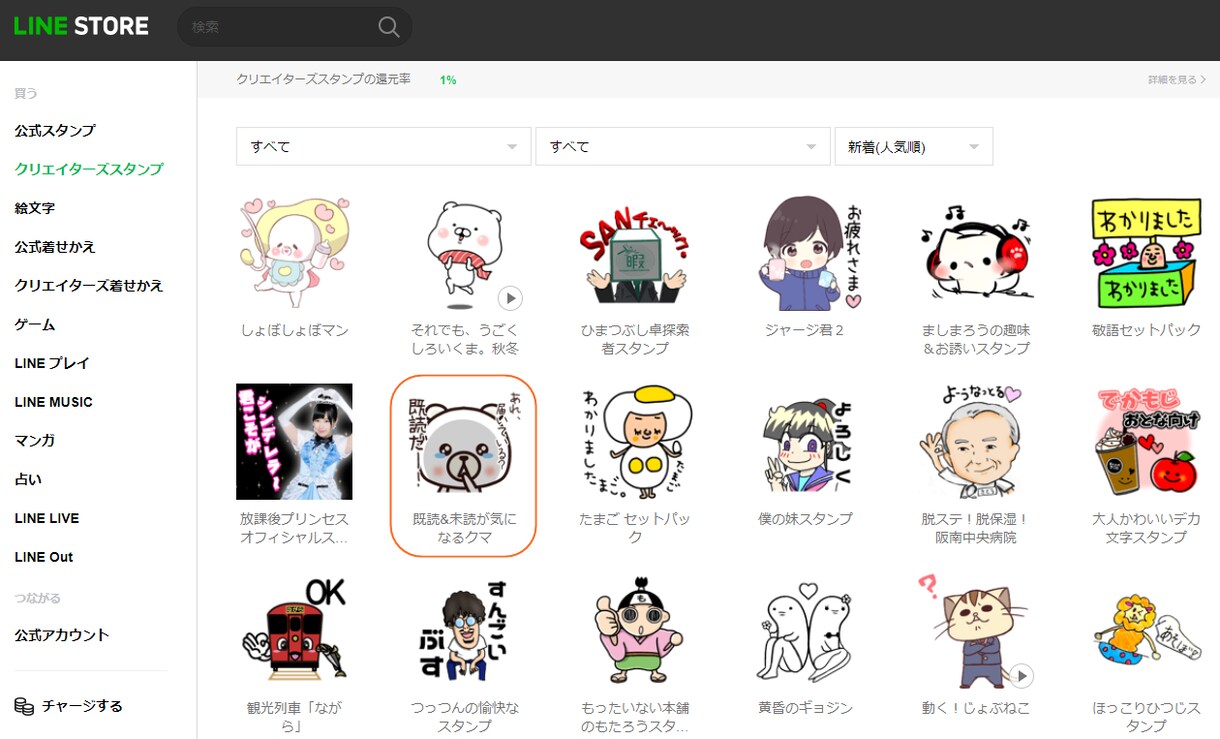Open 公式アカウント in sidebar
1220x739 pixels.
(x=62, y=635)
